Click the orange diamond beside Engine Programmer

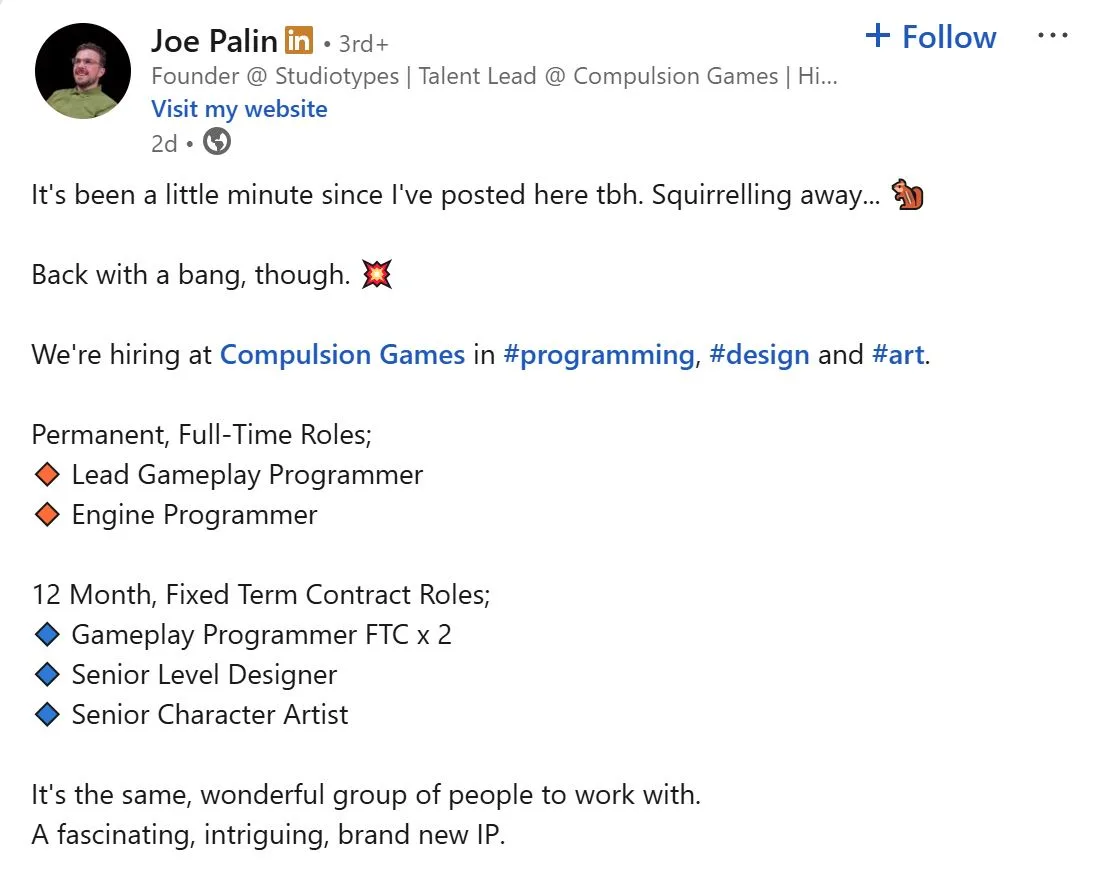(47, 514)
